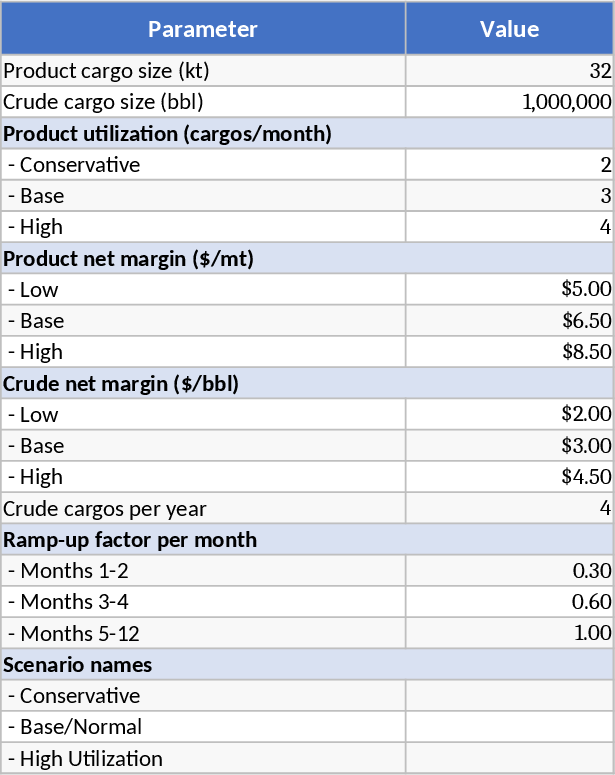
Task: Click the Product utilization section header row
Action: (x=307, y=134)
